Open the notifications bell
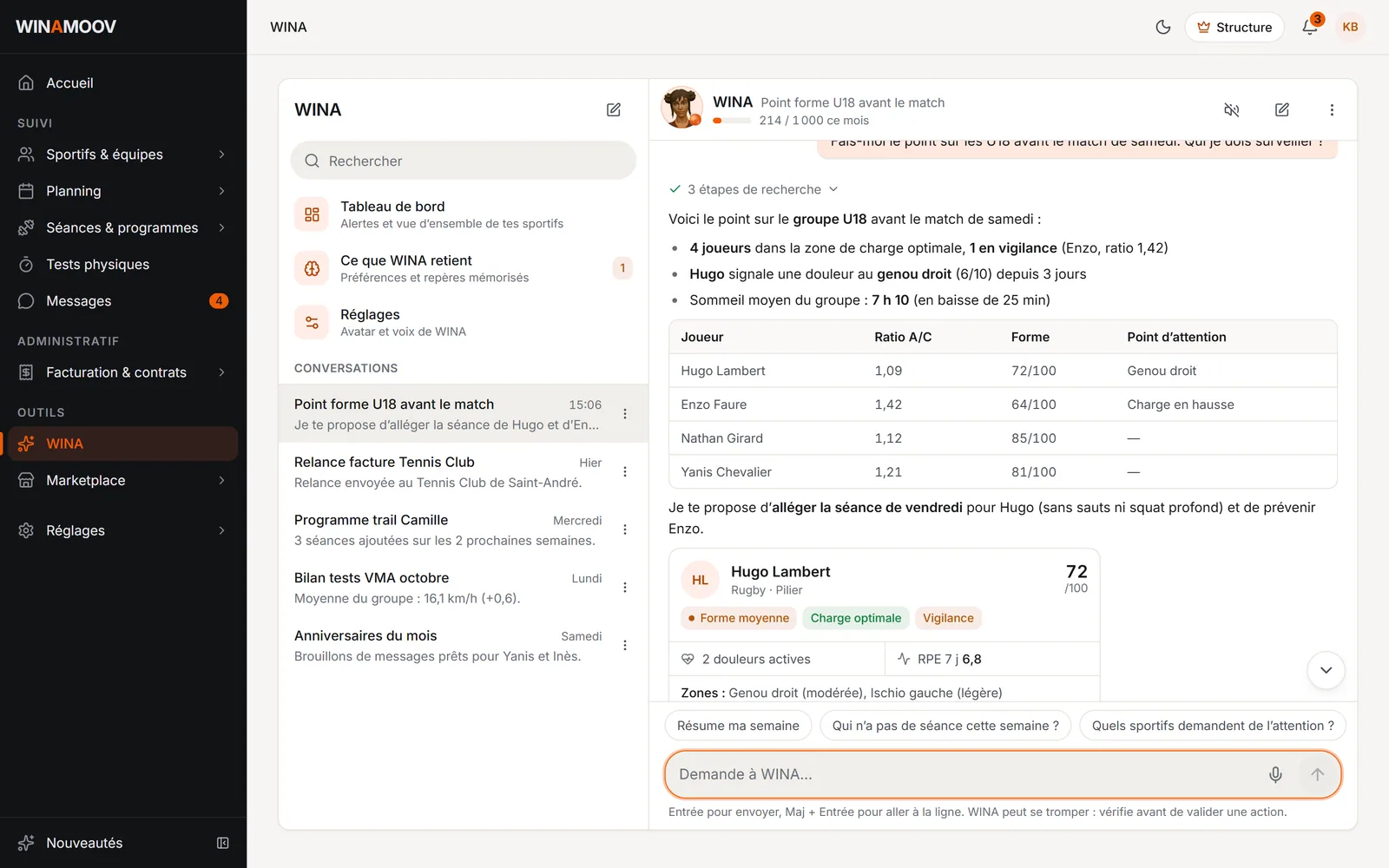Viewport: 1389px width, 868px height. [x=1310, y=27]
